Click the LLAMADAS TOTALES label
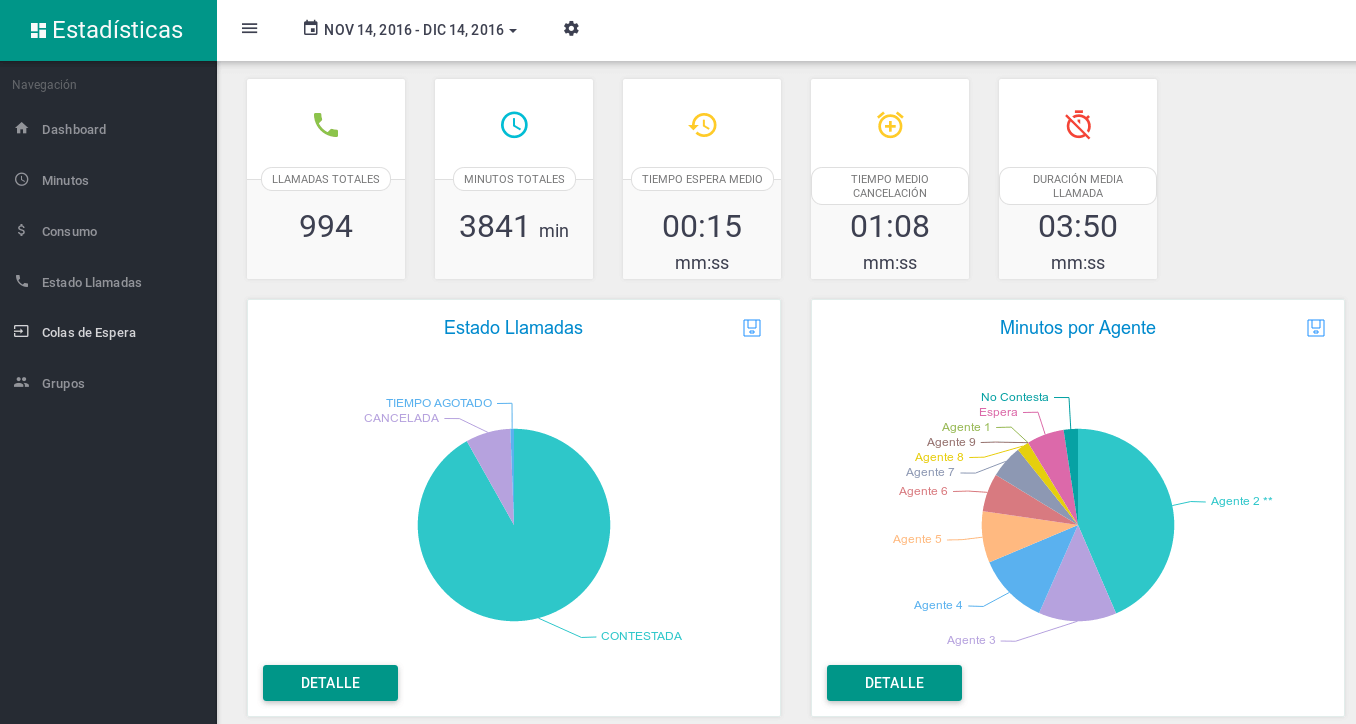Screen dimensions: 1356x724 click(326, 179)
